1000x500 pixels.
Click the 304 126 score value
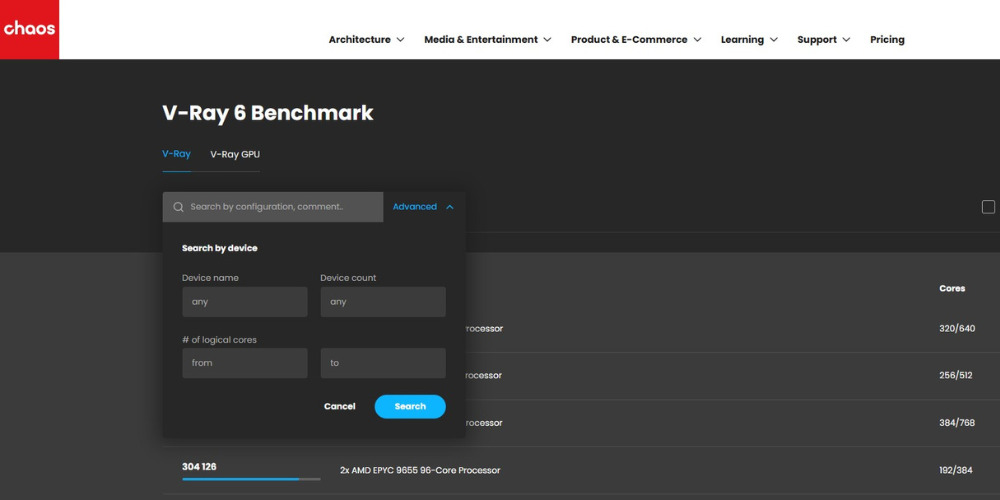point(199,467)
